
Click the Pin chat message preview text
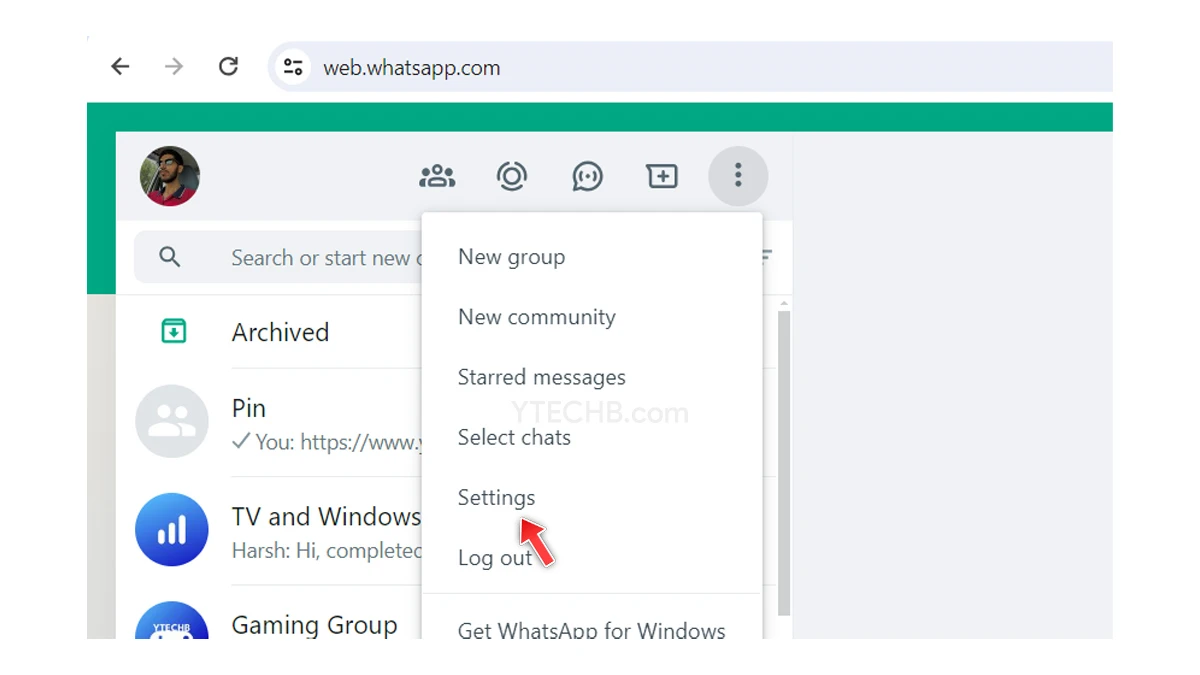326,441
